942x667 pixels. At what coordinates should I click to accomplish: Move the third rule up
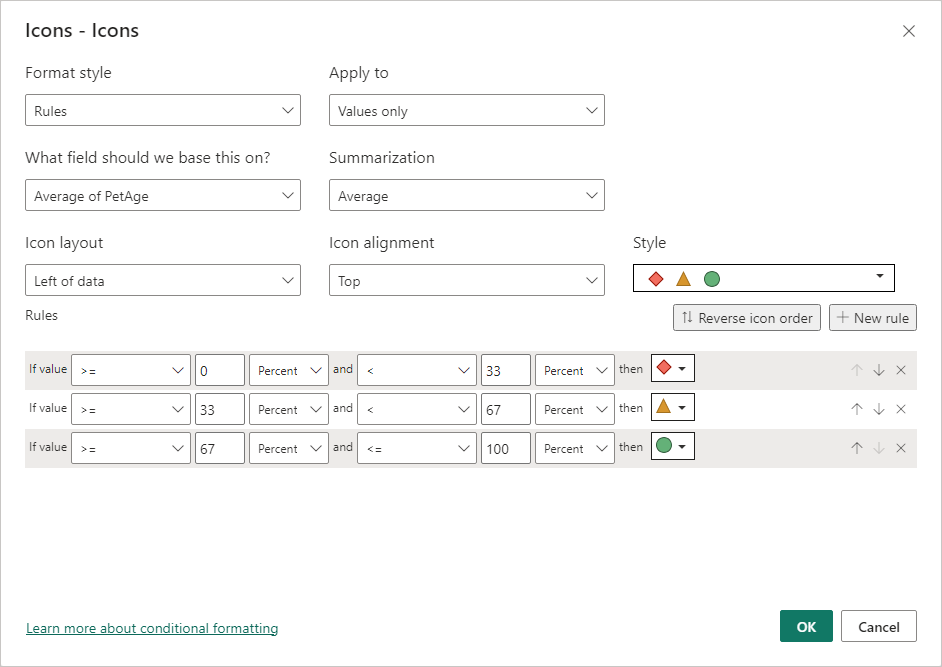pos(857,448)
